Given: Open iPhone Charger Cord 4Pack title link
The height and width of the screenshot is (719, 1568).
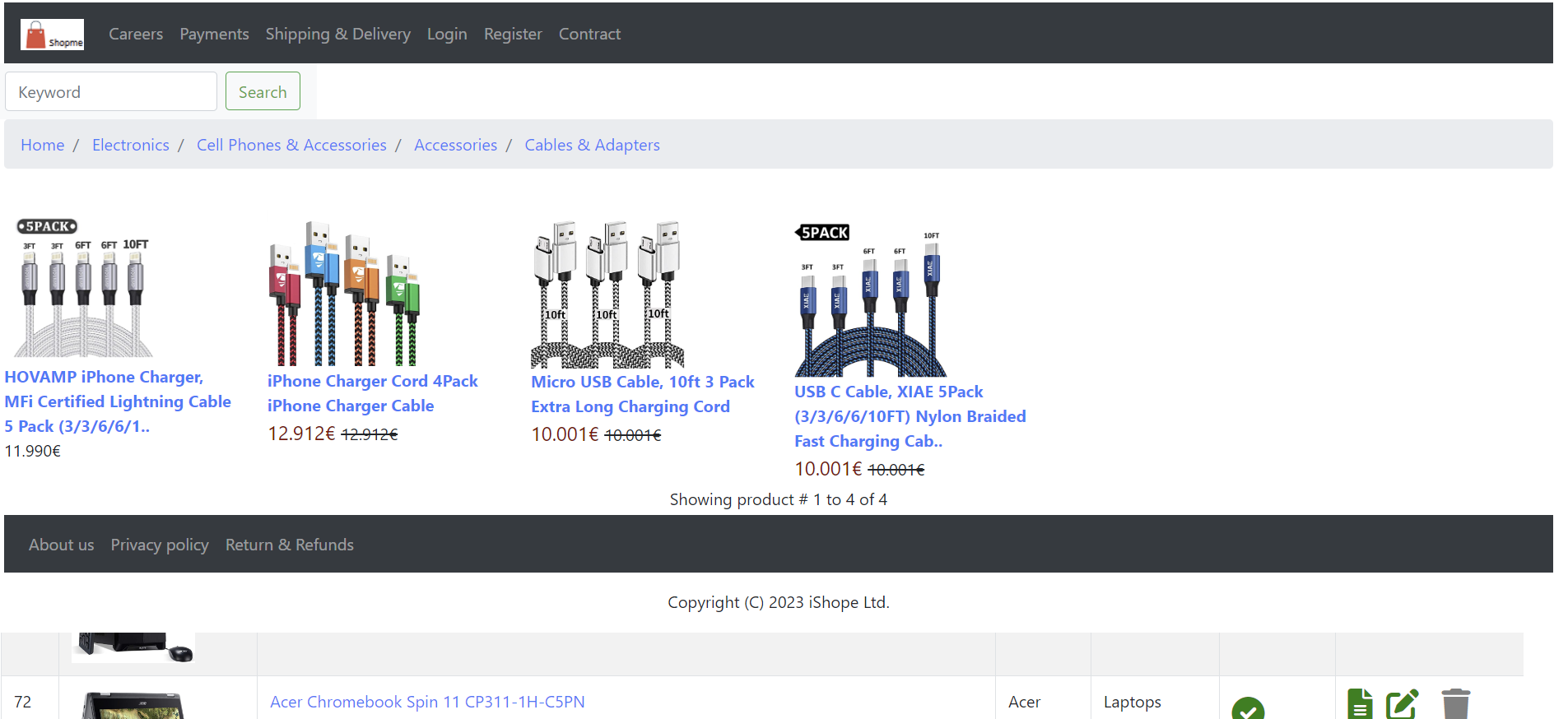Looking at the screenshot, I should tap(372, 393).
